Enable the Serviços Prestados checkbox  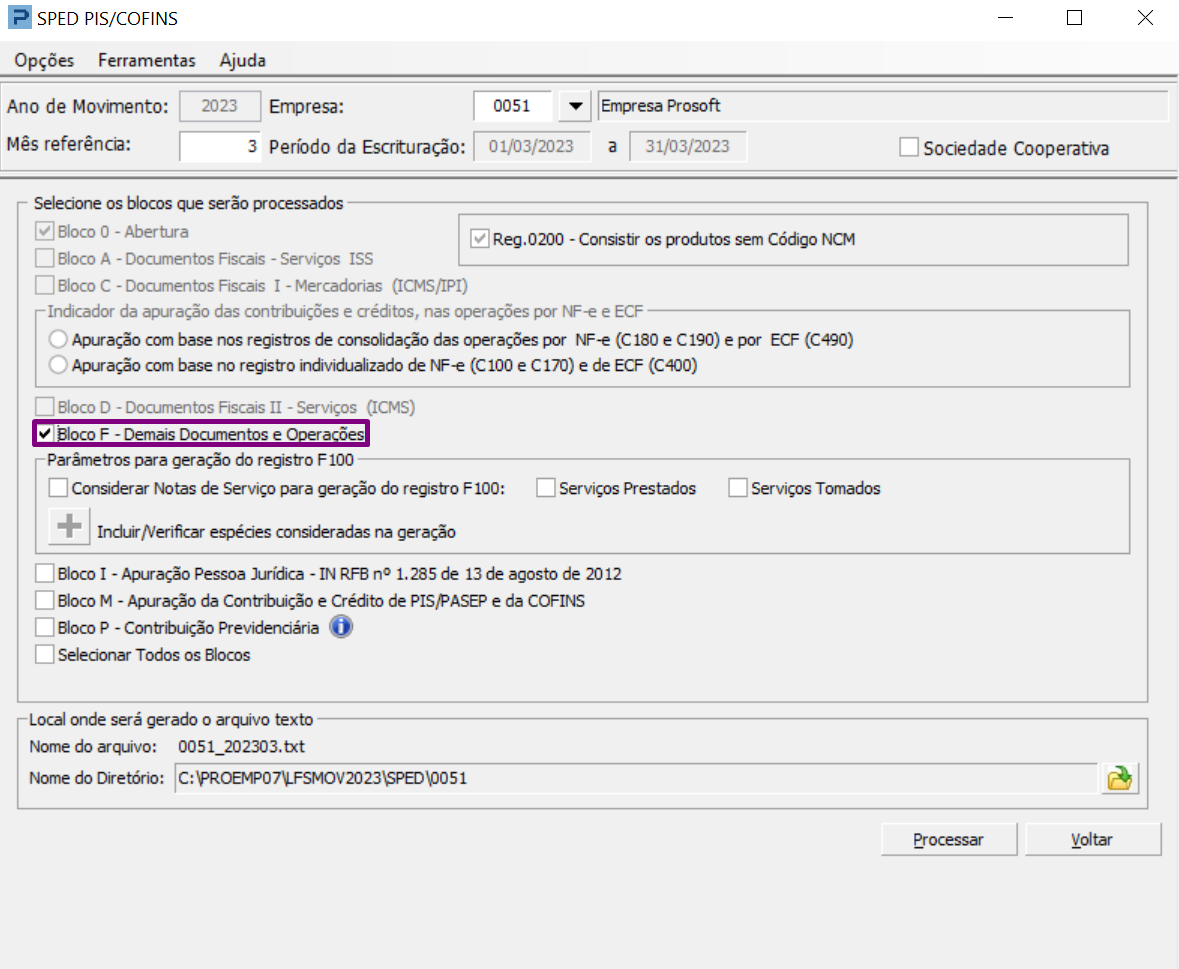click(545, 488)
